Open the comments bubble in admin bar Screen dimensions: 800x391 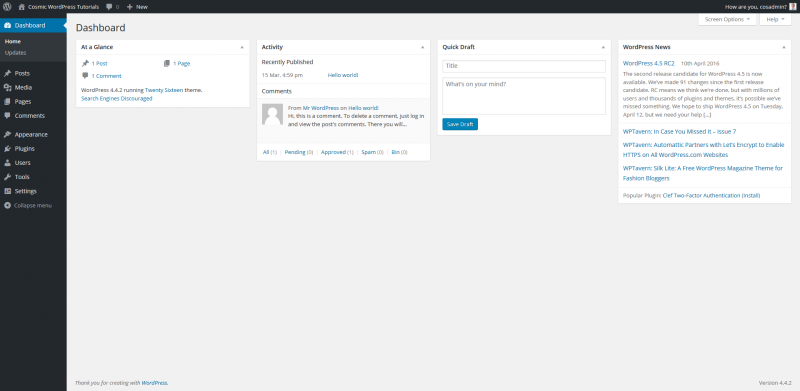pyautogui.click(x=109, y=7)
